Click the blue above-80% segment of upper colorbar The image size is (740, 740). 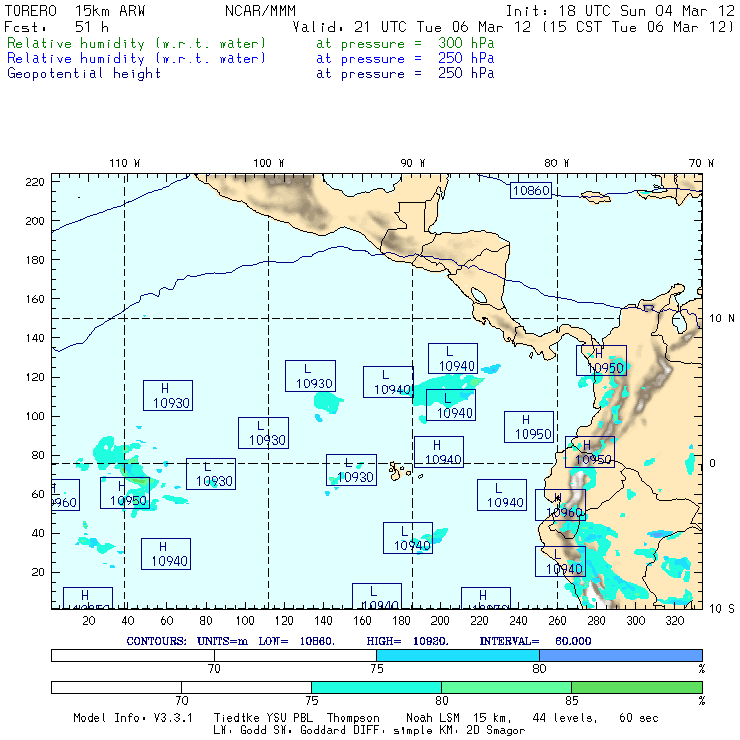tap(621, 655)
